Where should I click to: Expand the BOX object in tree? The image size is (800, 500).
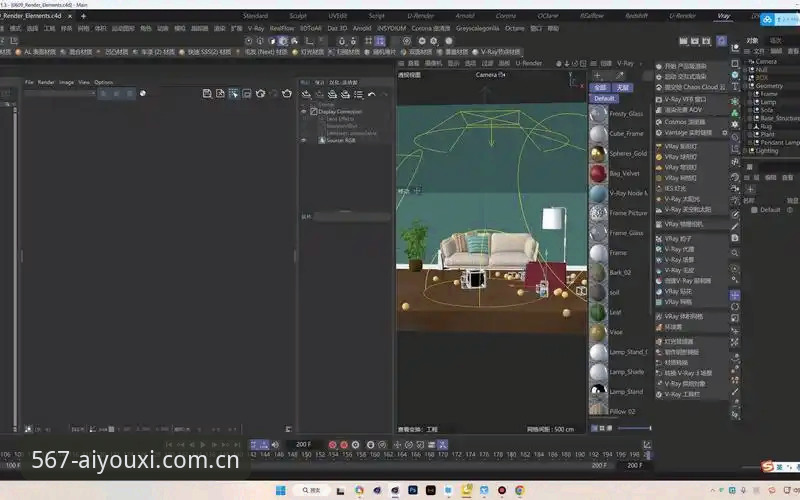click(745, 78)
